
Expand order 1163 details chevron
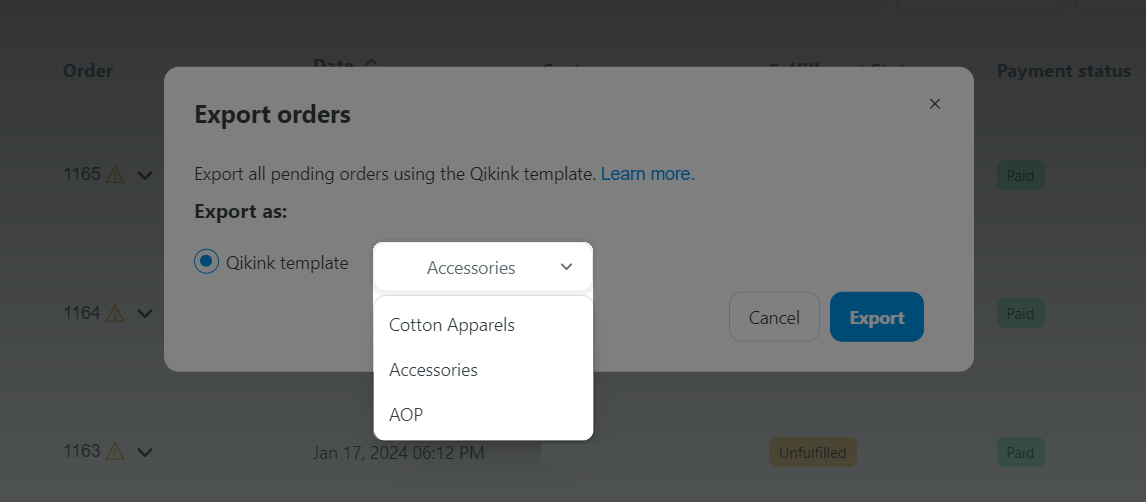tap(145, 452)
